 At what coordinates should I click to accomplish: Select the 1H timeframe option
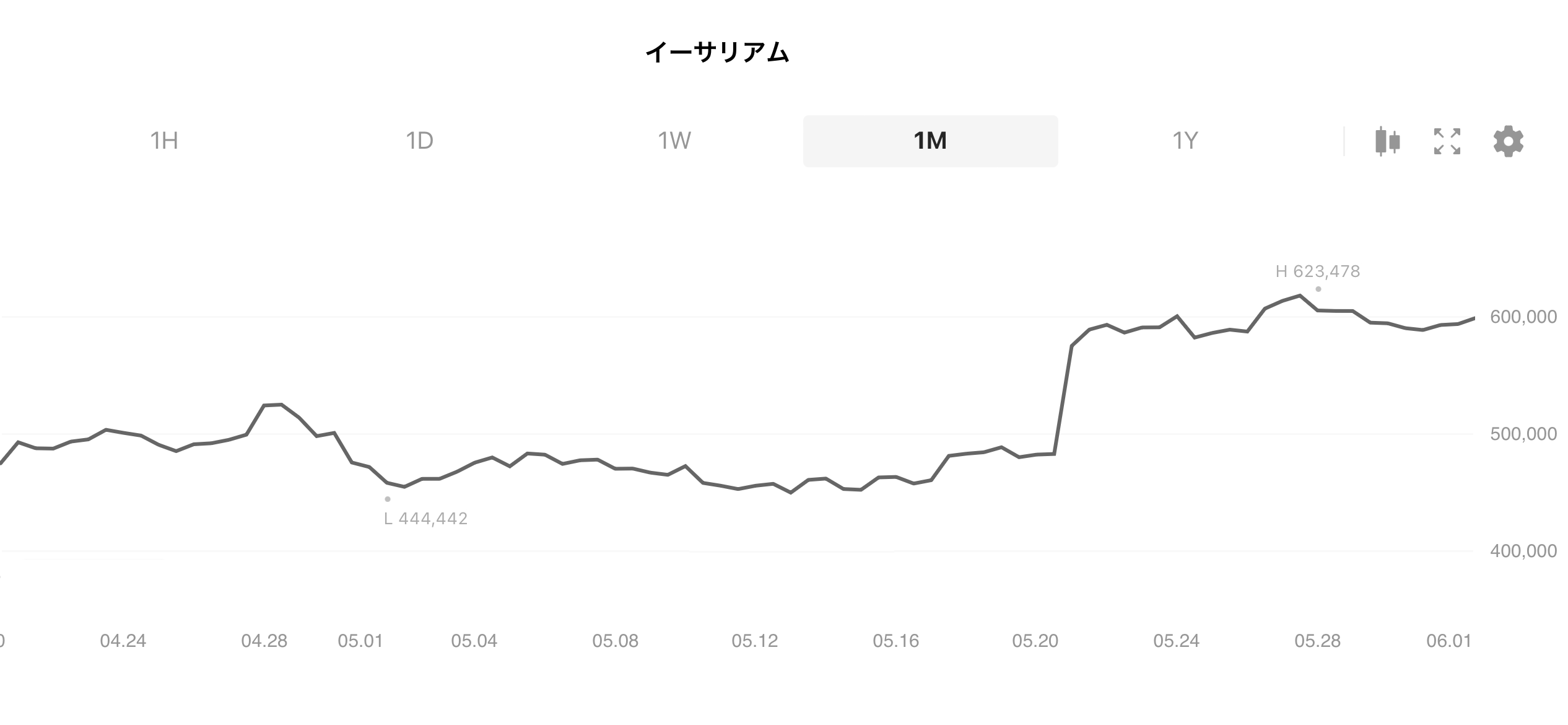click(x=163, y=141)
